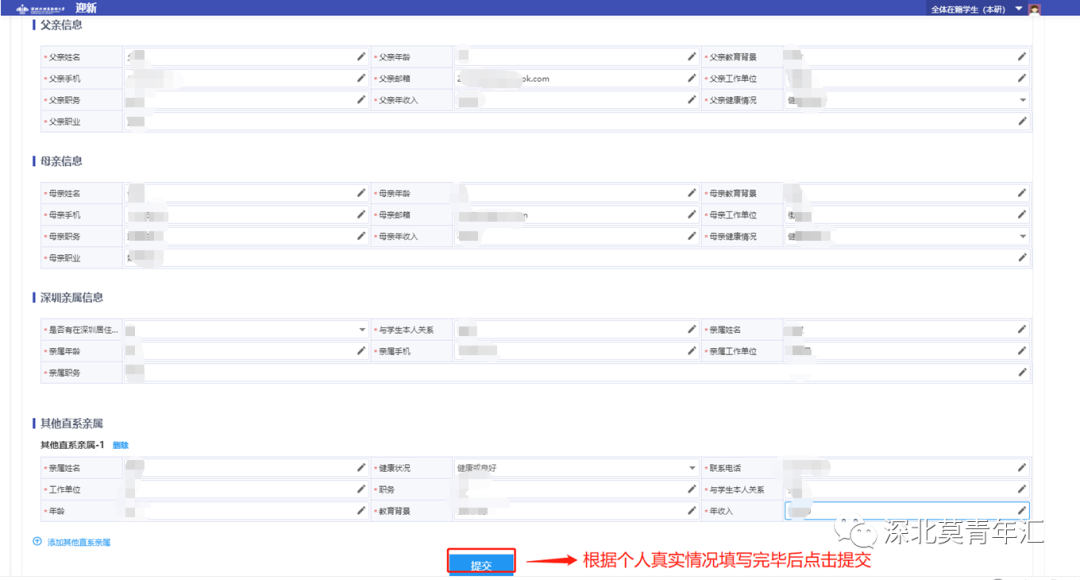Open the 健康状况 dropdown for other relative
Screen dimensions: 1080x580
click(x=691, y=467)
